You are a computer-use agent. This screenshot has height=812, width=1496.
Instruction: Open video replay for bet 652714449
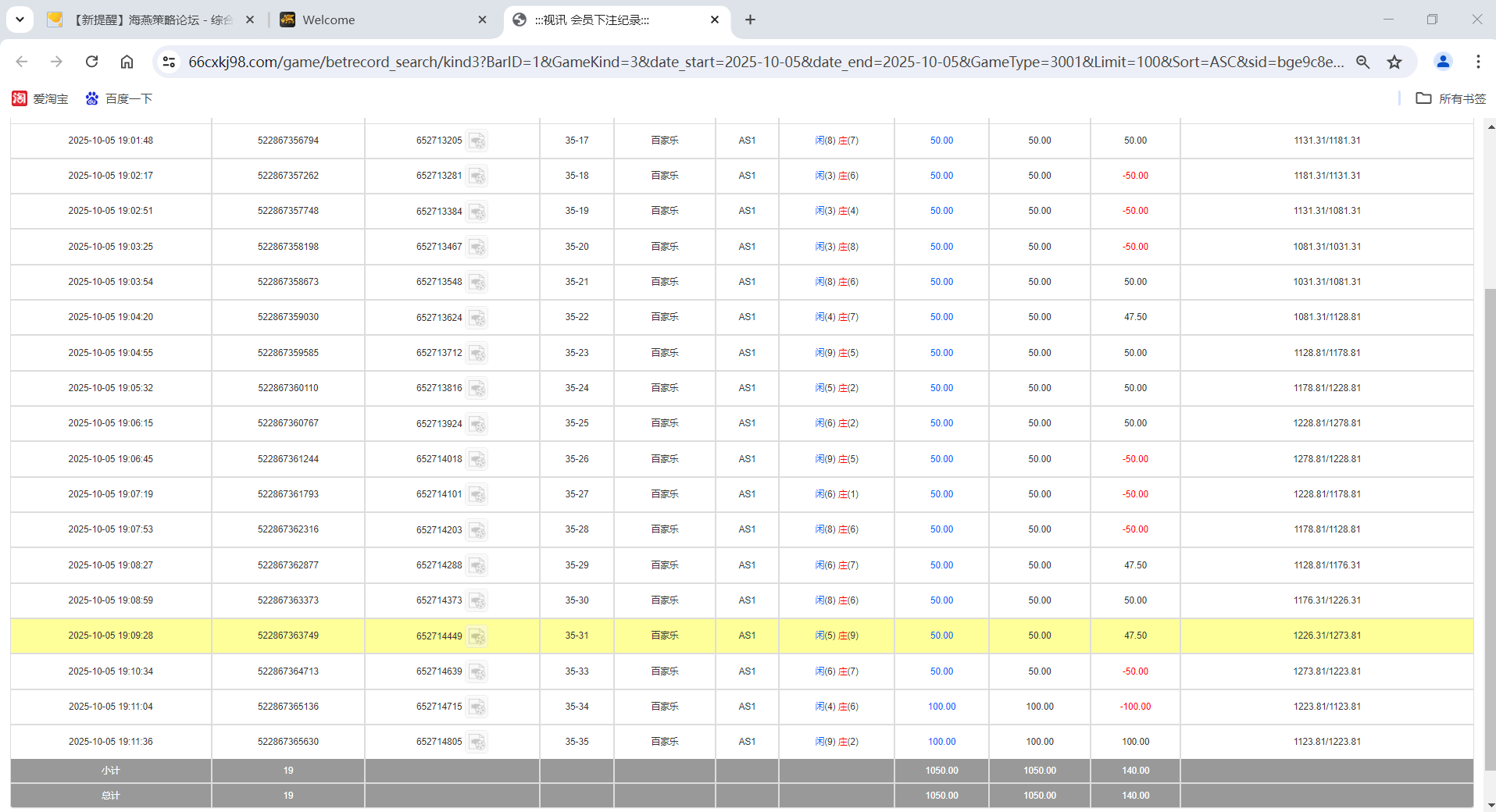pyautogui.click(x=477, y=636)
